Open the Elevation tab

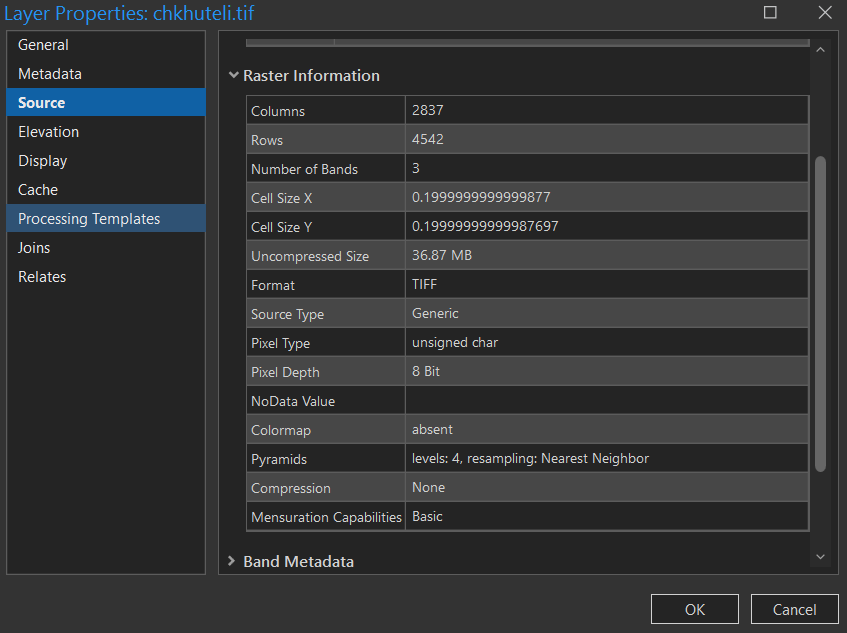click(48, 132)
